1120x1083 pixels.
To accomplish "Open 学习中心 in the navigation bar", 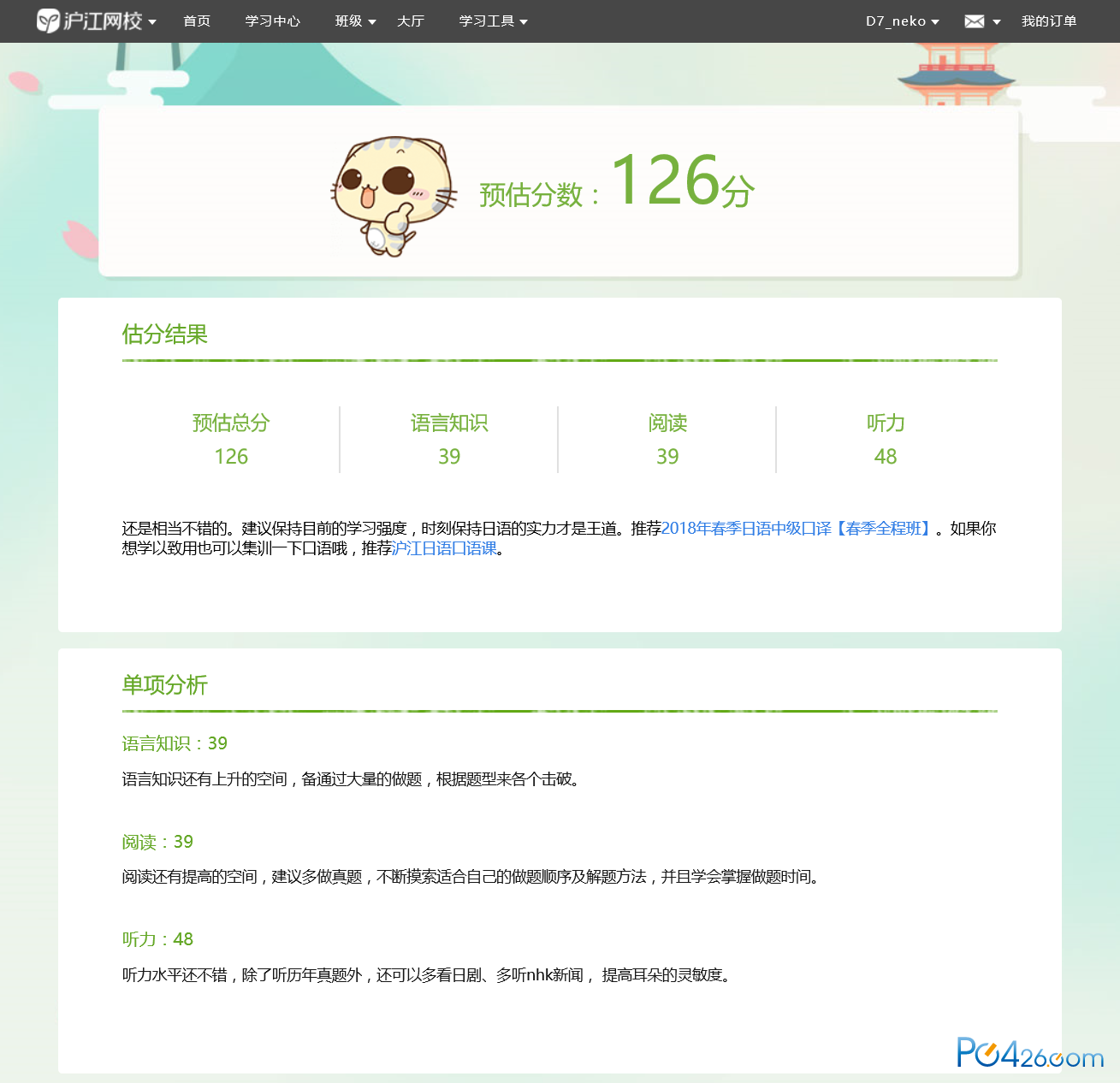I will point(273,21).
